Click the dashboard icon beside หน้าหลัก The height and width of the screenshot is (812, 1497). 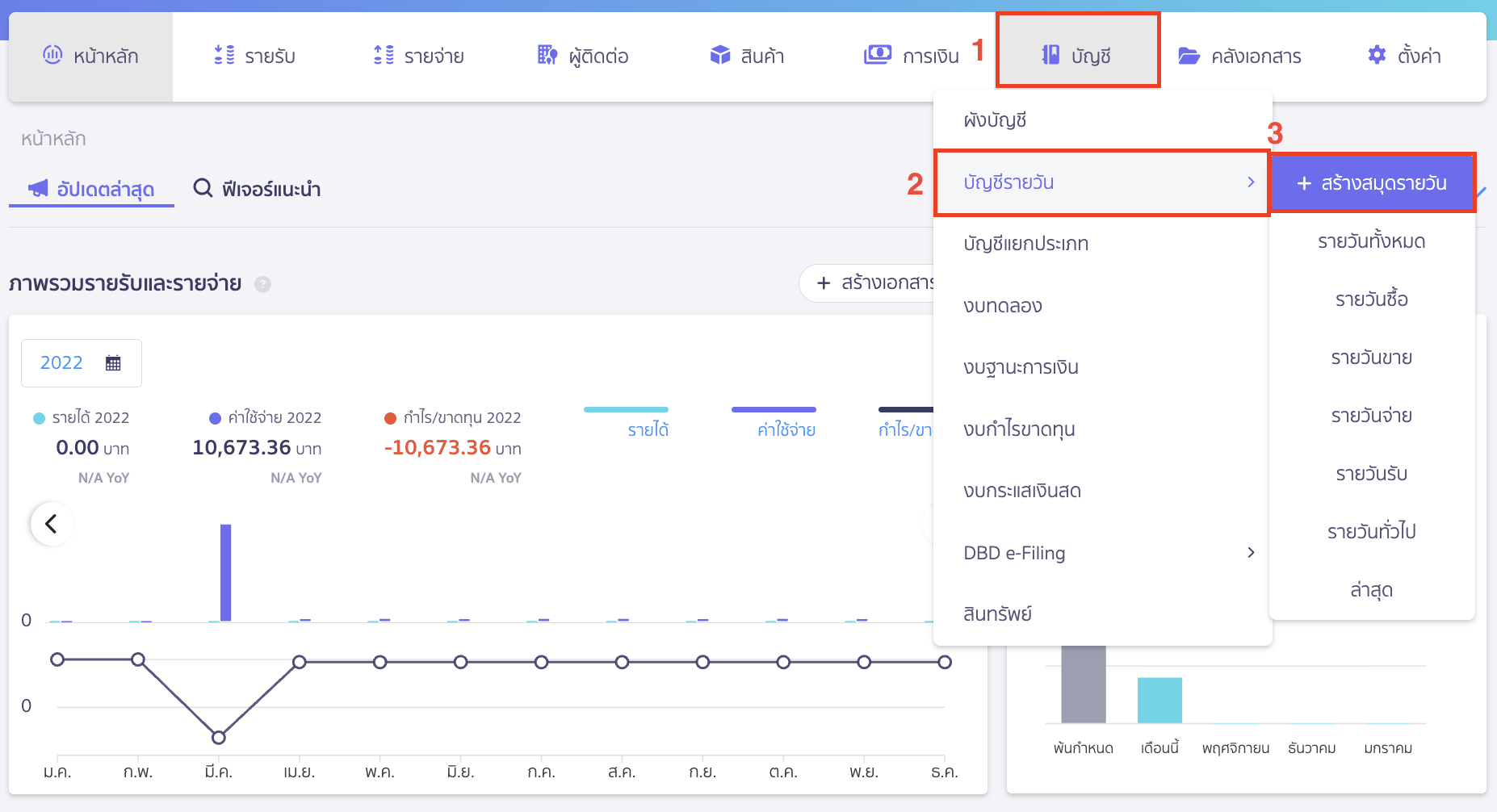52,55
